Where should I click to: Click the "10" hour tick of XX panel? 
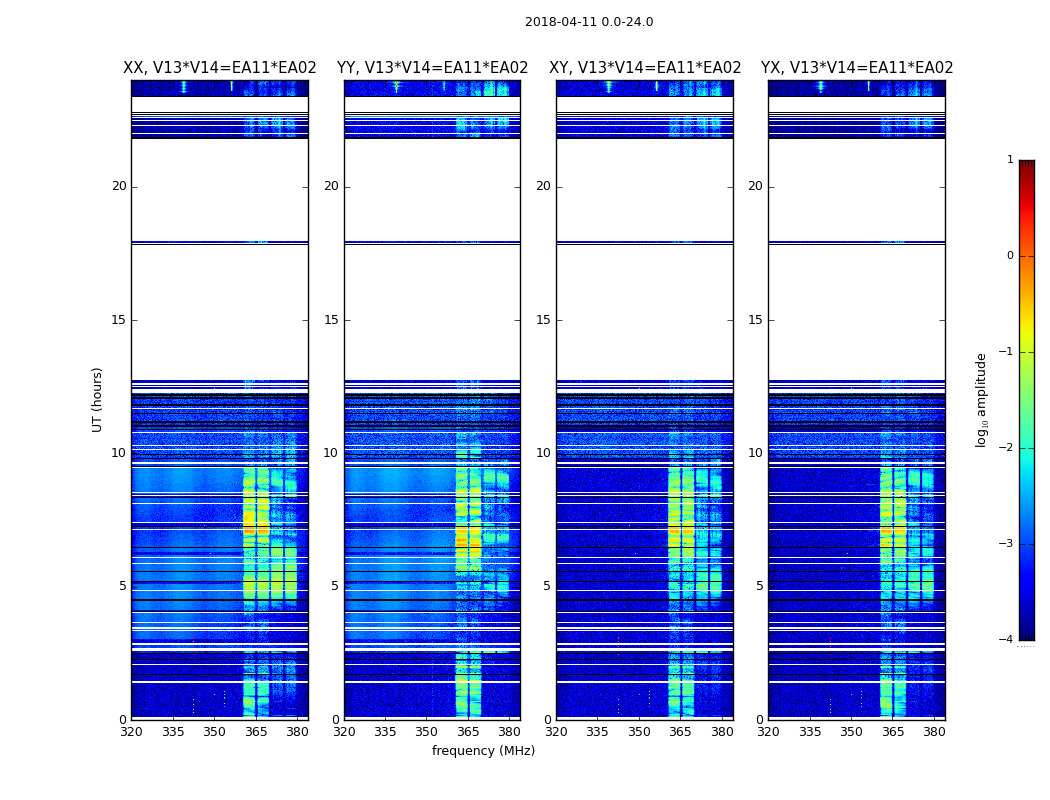point(119,453)
